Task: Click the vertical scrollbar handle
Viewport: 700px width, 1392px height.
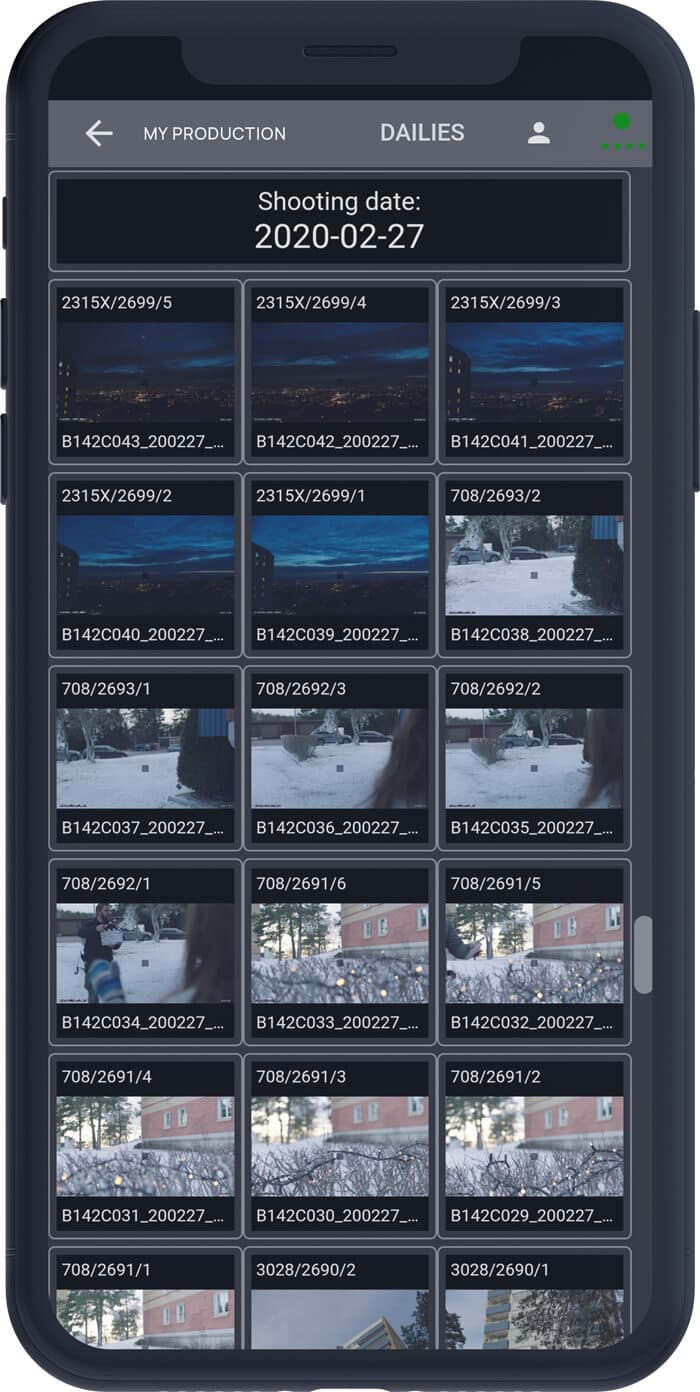Action: 643,954
